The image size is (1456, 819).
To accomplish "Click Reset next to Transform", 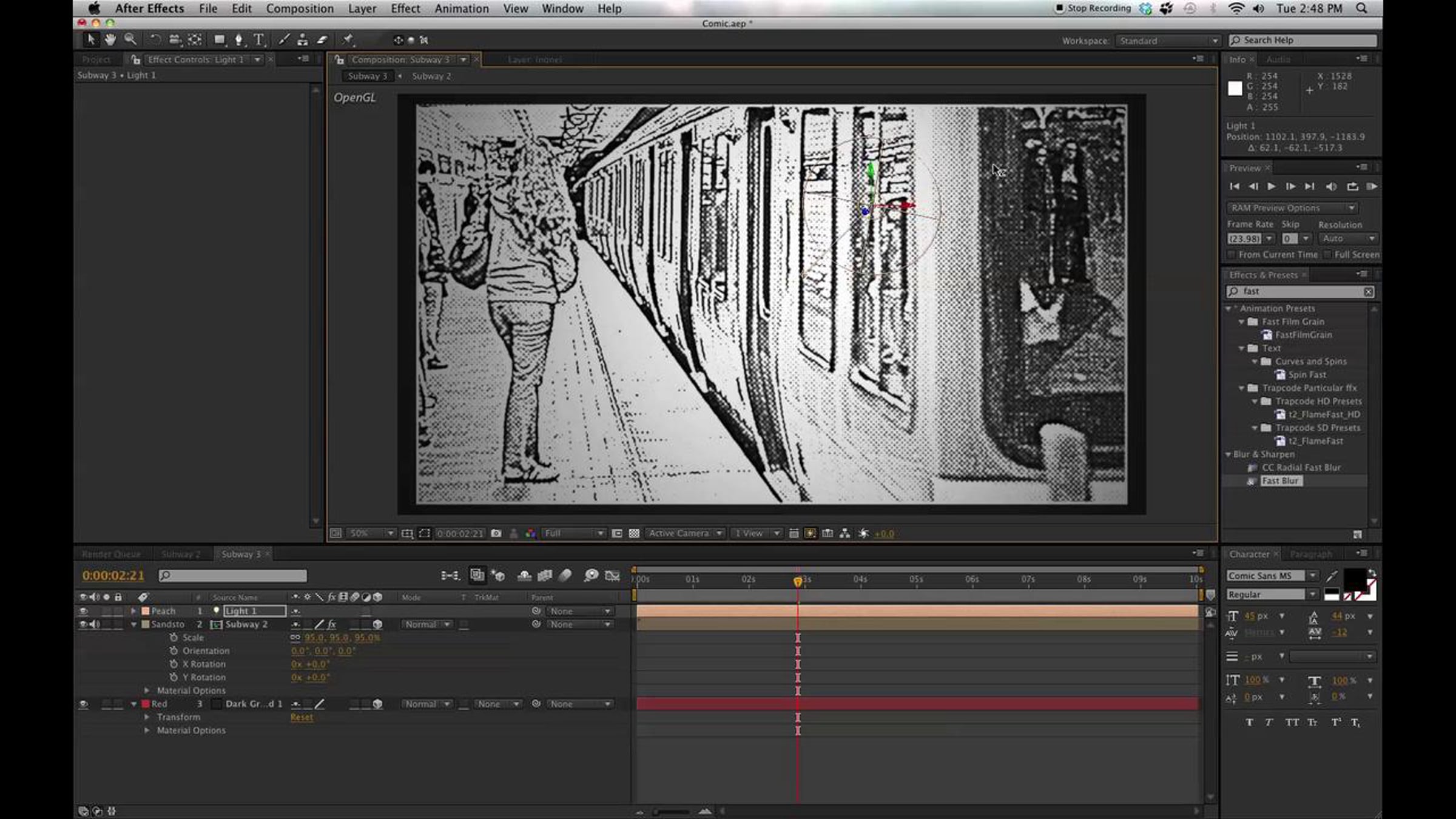I will (302, 717).
